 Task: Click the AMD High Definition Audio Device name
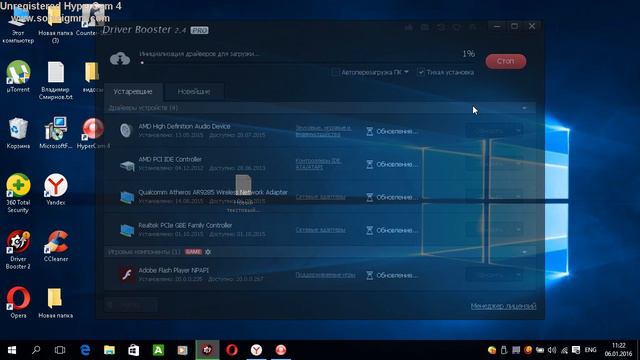(x=184, y=127)
